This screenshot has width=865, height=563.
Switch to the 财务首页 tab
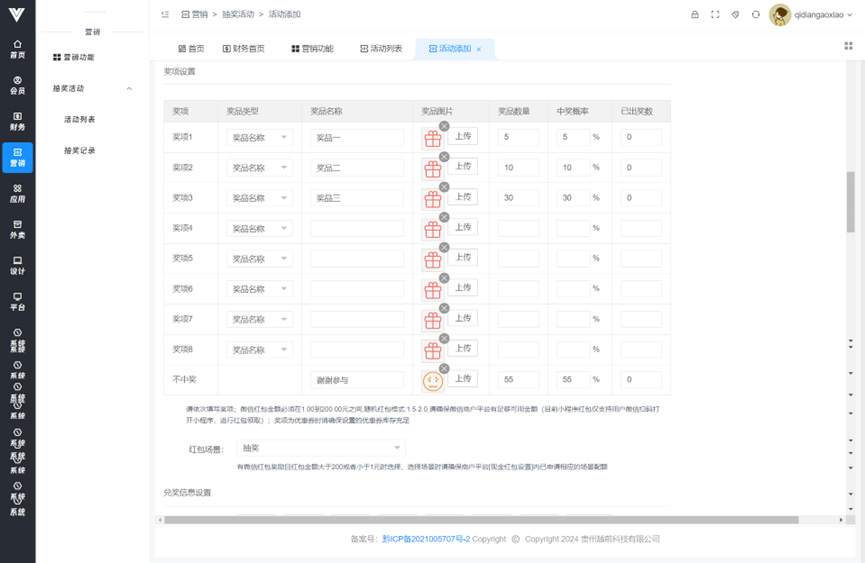(244, 49)
